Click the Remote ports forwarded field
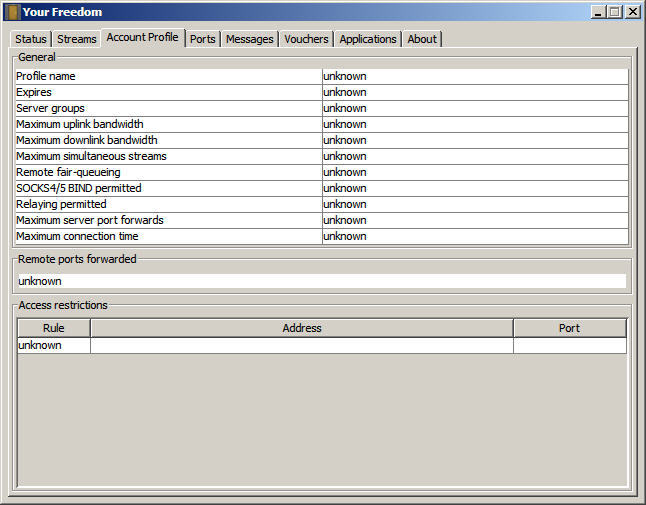 click(321, 281)
